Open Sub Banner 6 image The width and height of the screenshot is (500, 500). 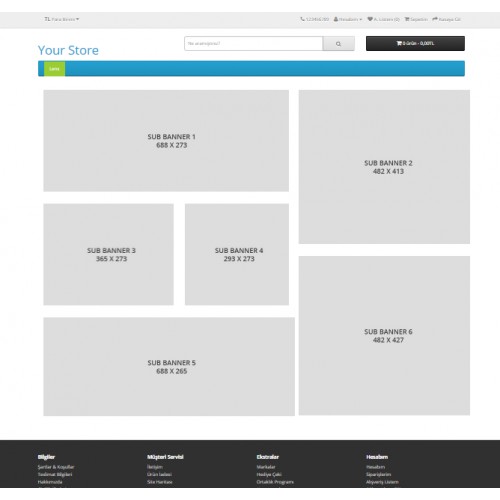click(384, 336)
